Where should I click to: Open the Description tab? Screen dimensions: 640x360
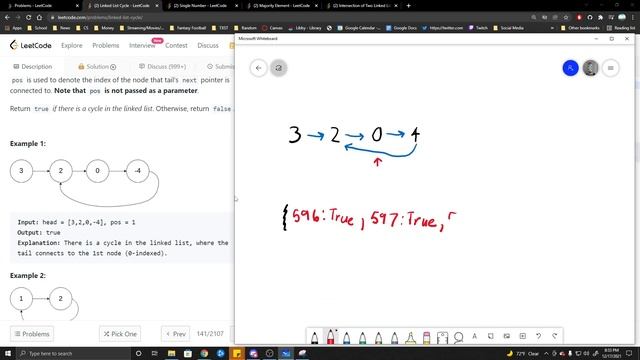pos(33,67)
